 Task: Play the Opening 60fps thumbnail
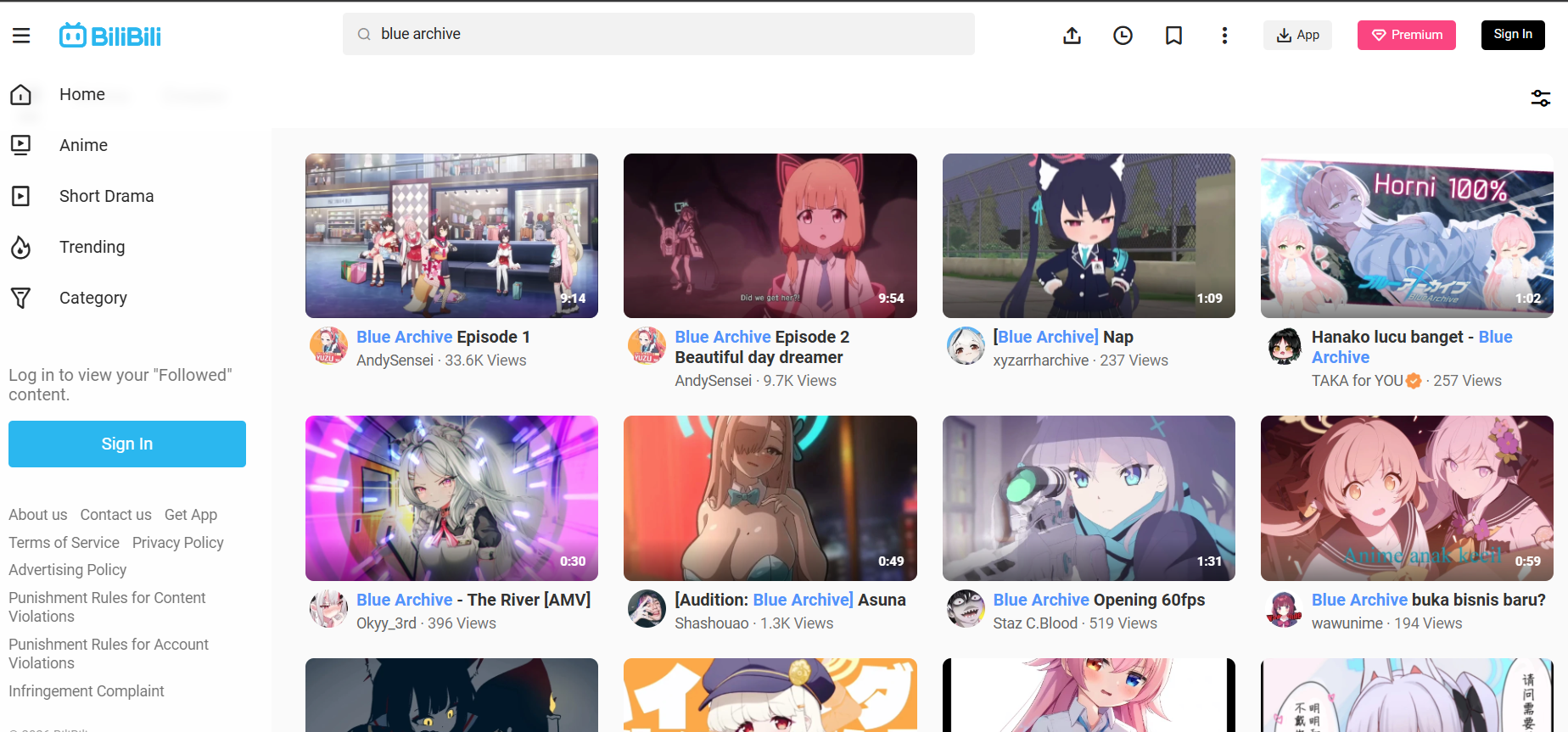coord(1089,498)
